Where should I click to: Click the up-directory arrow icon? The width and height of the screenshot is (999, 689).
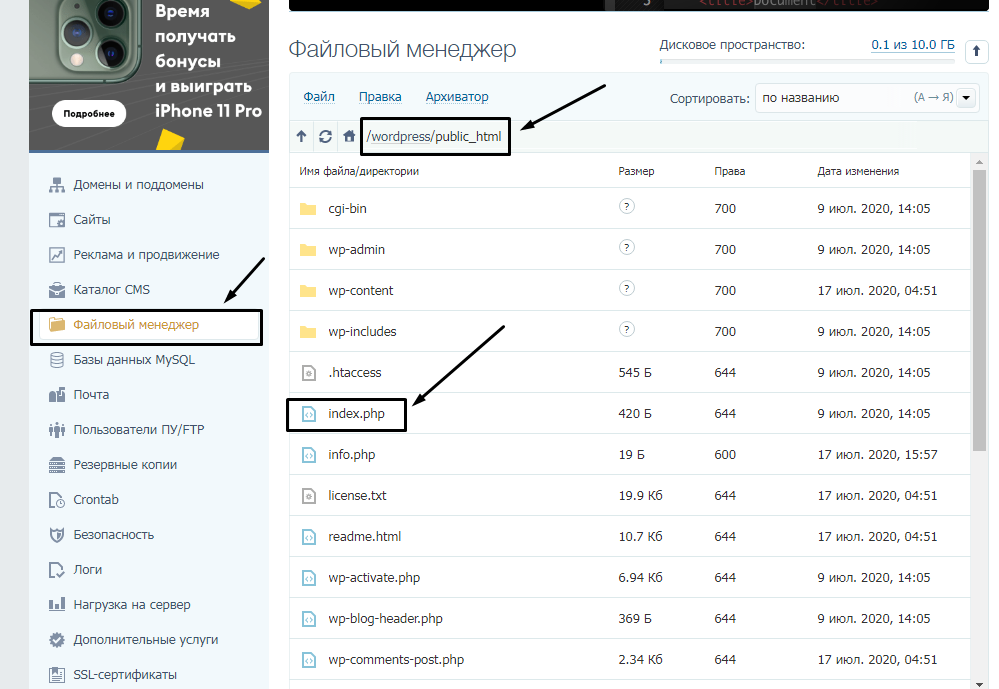302,136
